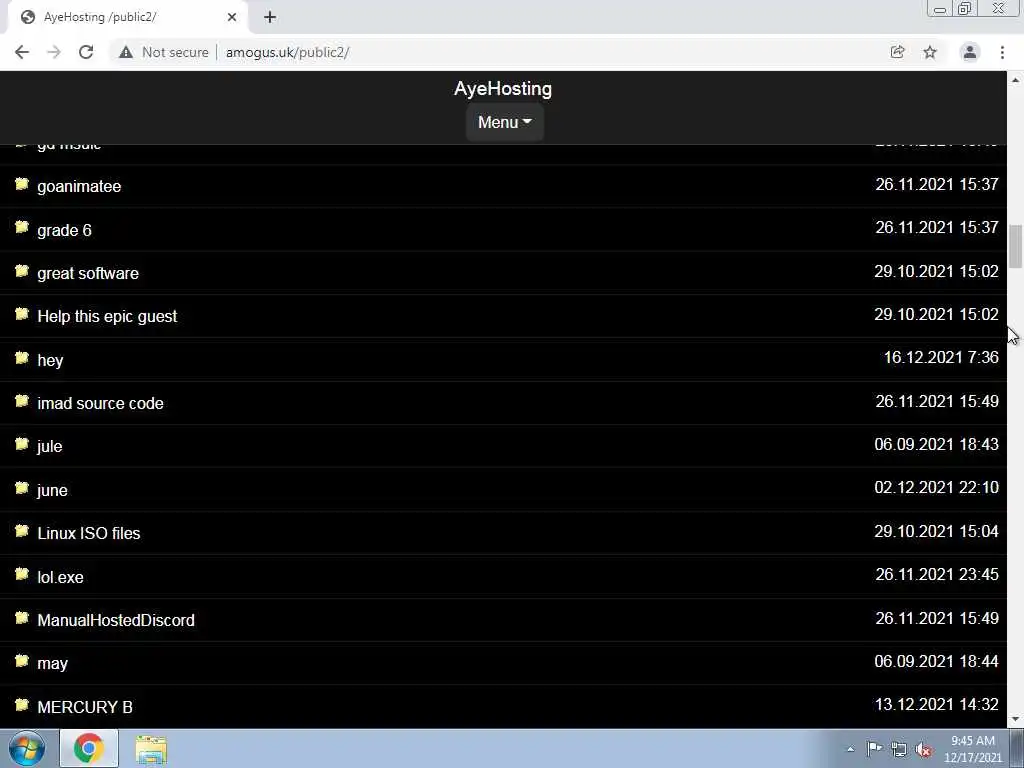The height and width of the screenshot is (768, 1024).
Task: Click the muted volume tray icon
Action: pyautogui.click(x=923, y=749)
